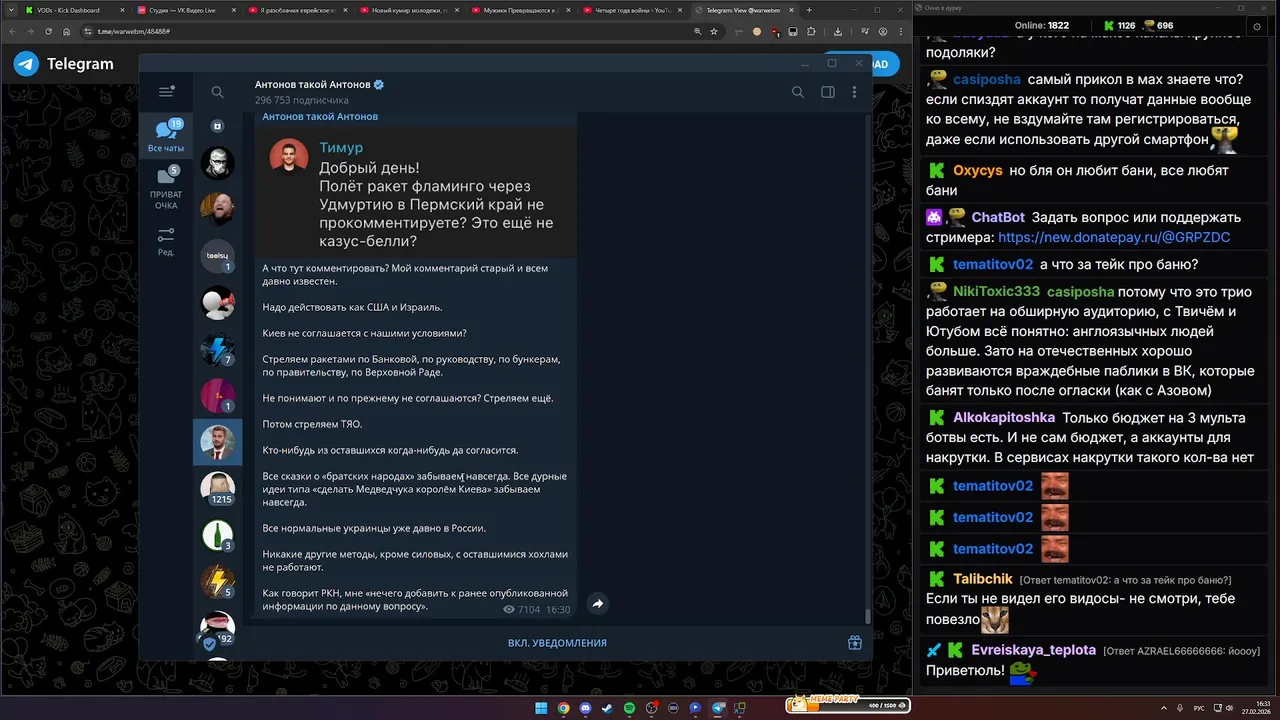Click ВКЛ. УВЕДОМЛЕНИЯ to unmute channel

557,643
